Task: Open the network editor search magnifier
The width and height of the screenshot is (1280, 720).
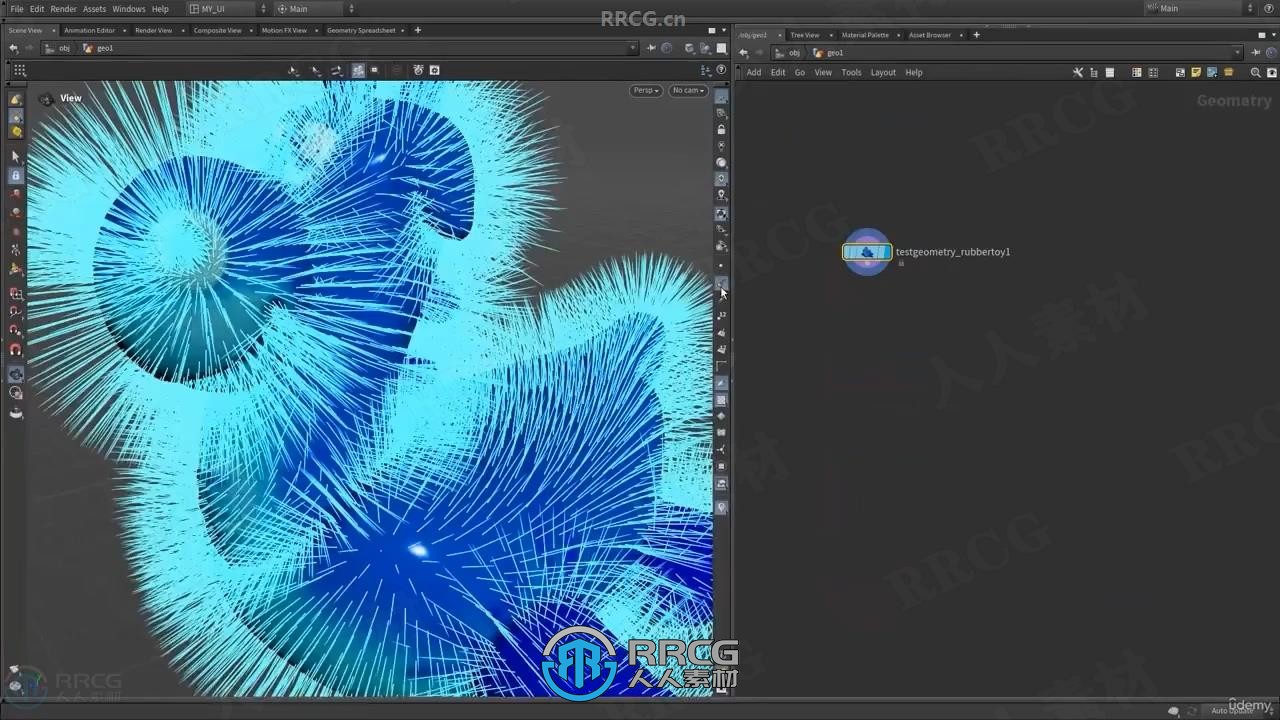Action: point(1255,72)
